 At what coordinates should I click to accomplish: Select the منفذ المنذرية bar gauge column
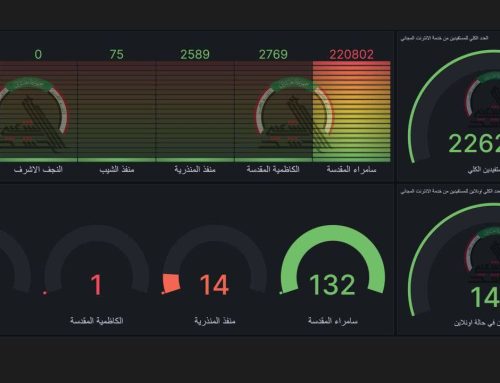[x=195, y=111]
